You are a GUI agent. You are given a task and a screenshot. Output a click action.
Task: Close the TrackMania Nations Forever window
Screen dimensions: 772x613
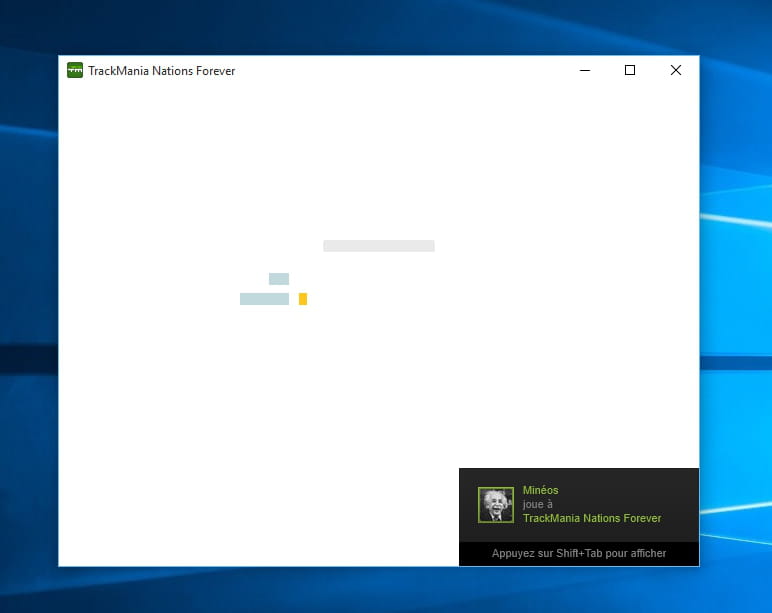[676, 70]
